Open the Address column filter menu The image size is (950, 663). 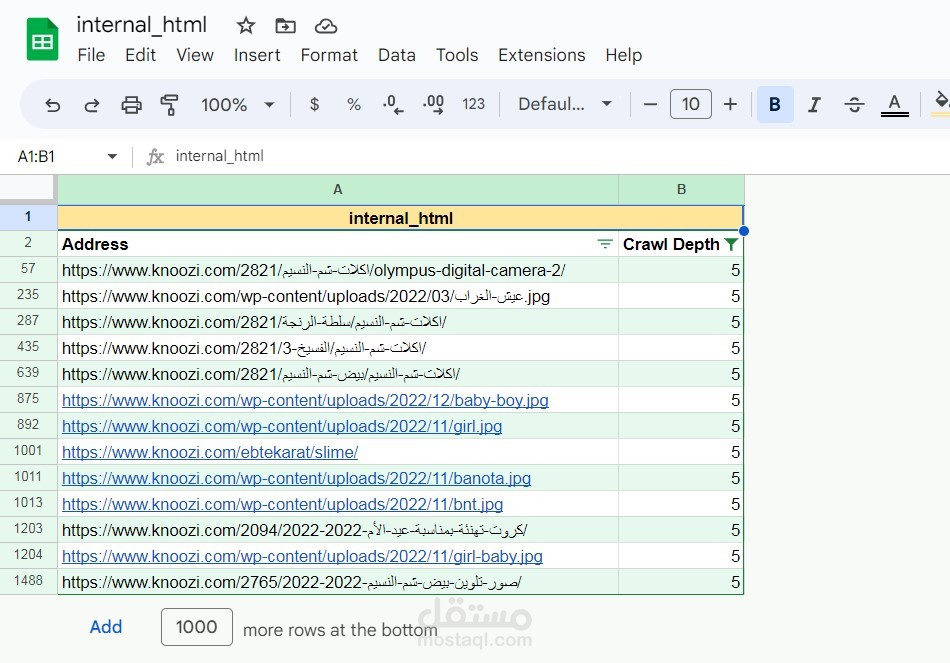pos(604,244)
